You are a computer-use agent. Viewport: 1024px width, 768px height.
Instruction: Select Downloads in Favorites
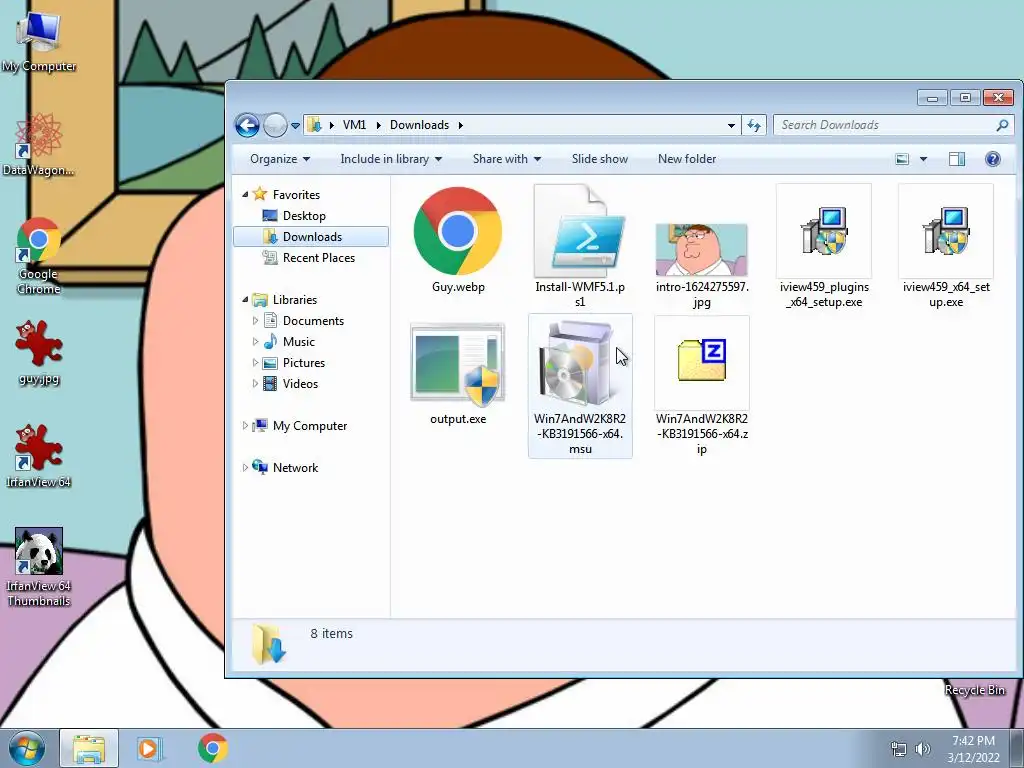pos(311,236)
